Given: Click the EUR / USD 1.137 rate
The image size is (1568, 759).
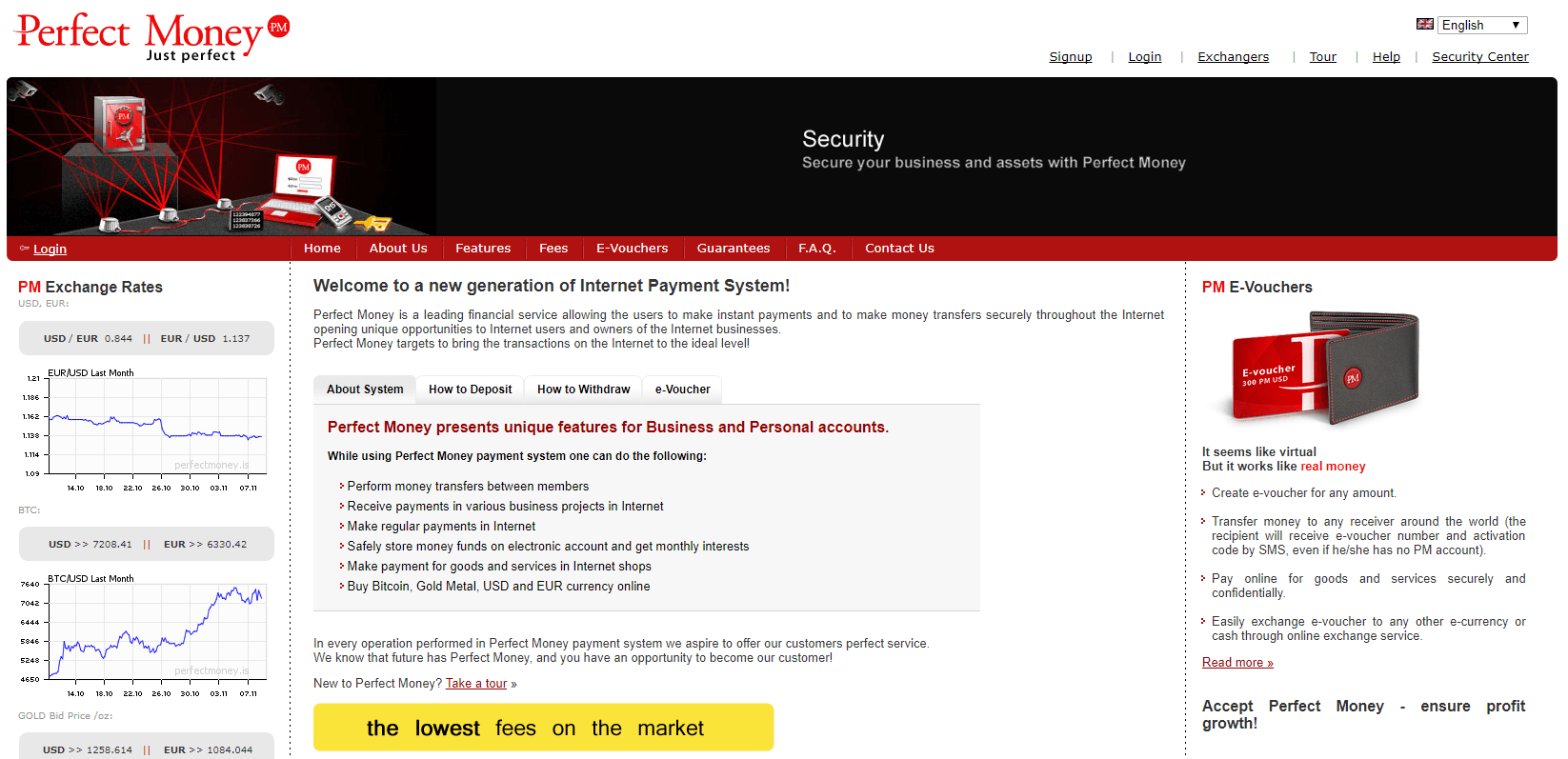Looking at the screenshot, I should (205, 339).
